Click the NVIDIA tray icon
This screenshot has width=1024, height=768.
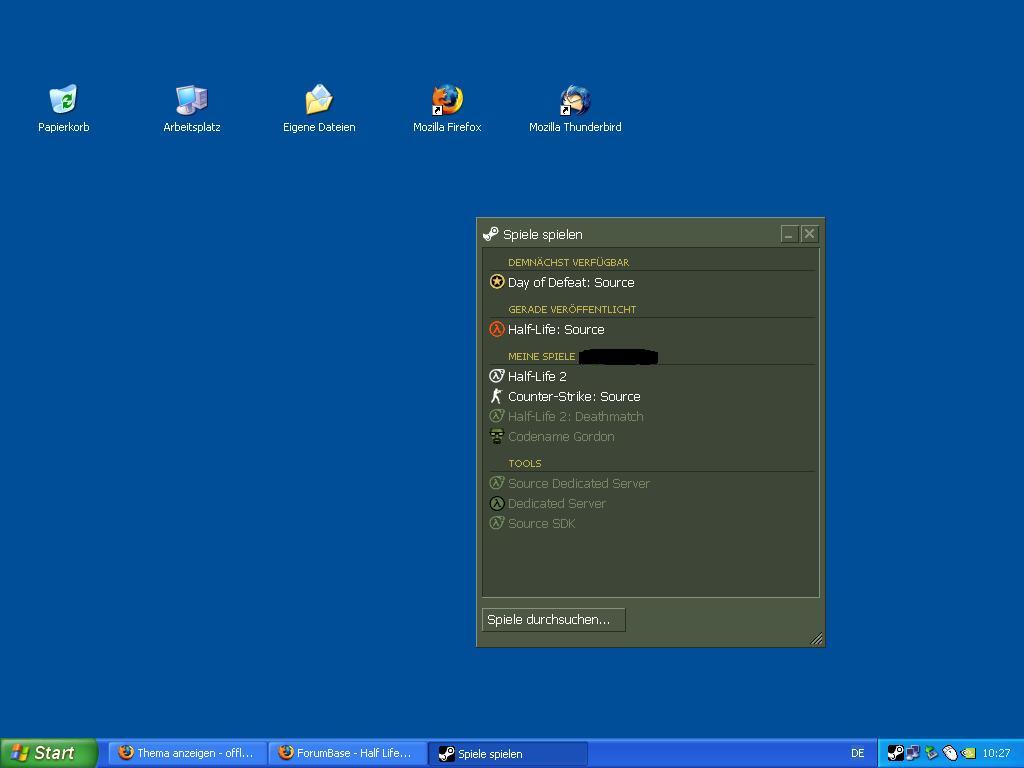pyautogui.click(x=968, y=753)
